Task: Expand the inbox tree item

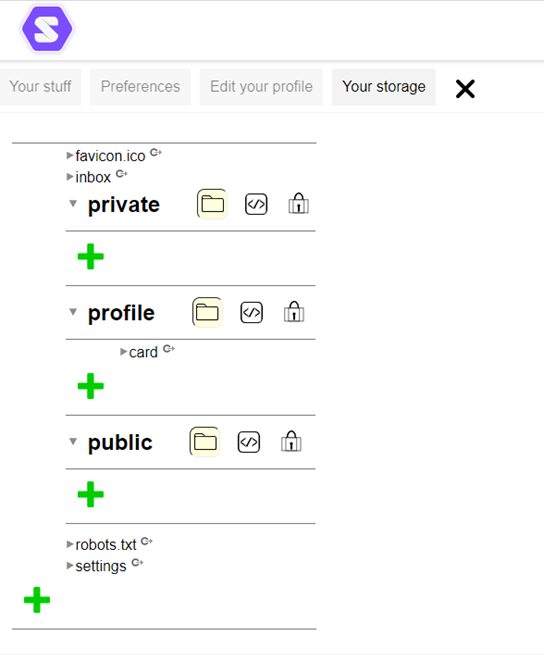Action: click(70, 177)
